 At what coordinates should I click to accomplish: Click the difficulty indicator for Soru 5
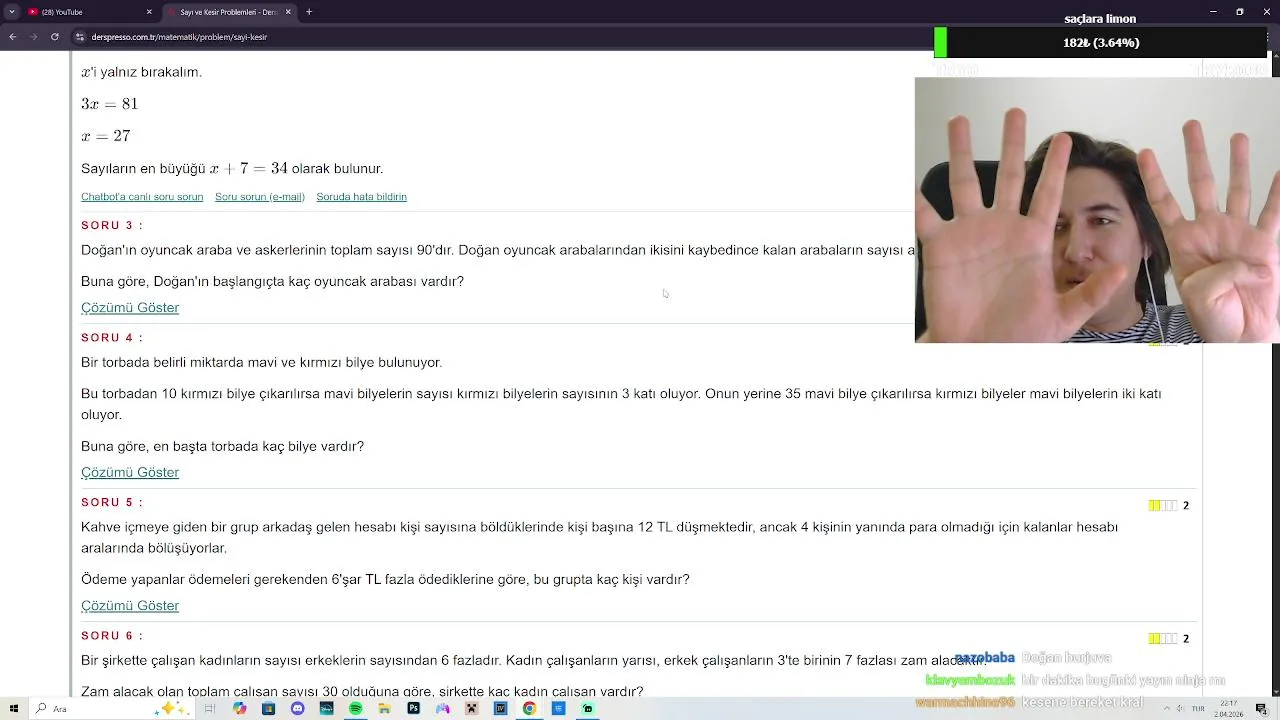(1163, 506)
